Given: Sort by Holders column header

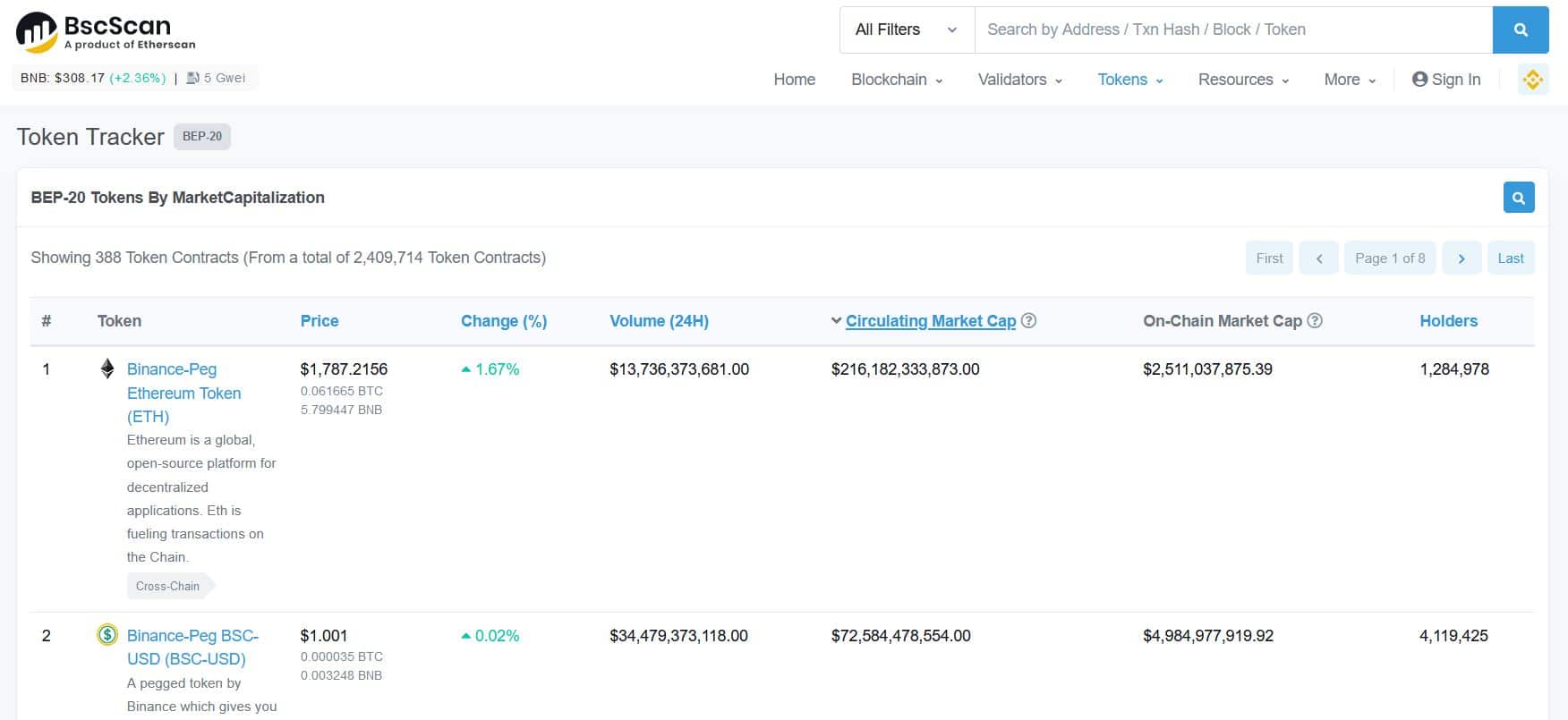Looking at the screenshot, I should [1448, 321].
